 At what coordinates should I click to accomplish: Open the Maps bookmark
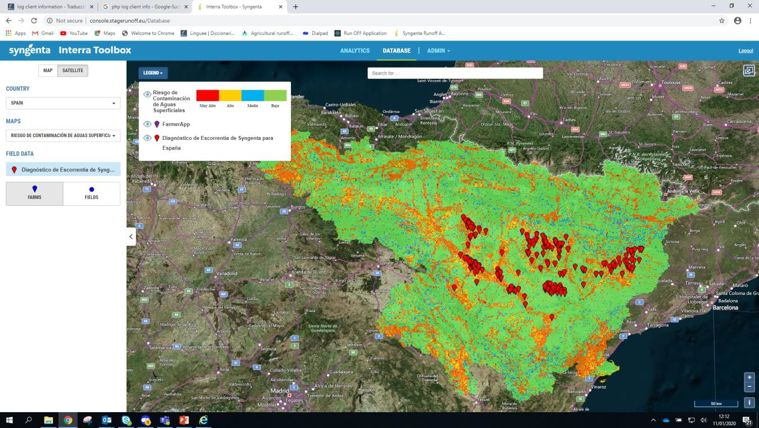pos(105,33)
